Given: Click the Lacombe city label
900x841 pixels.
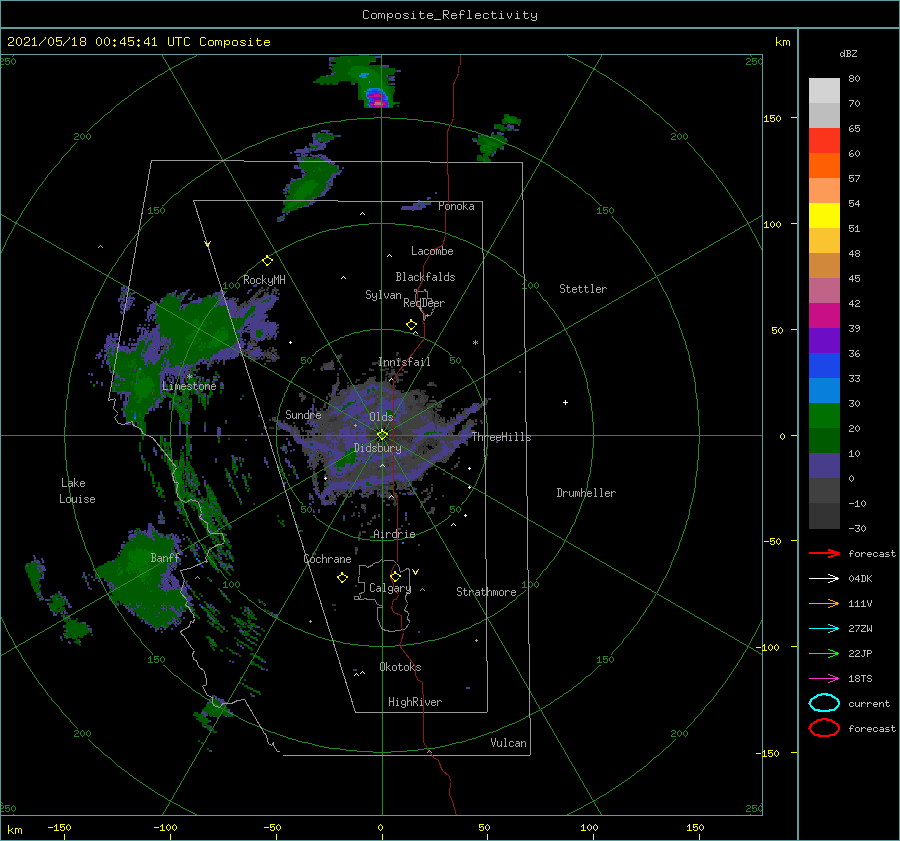Looking at the screenshot, I should coord(432,251).
